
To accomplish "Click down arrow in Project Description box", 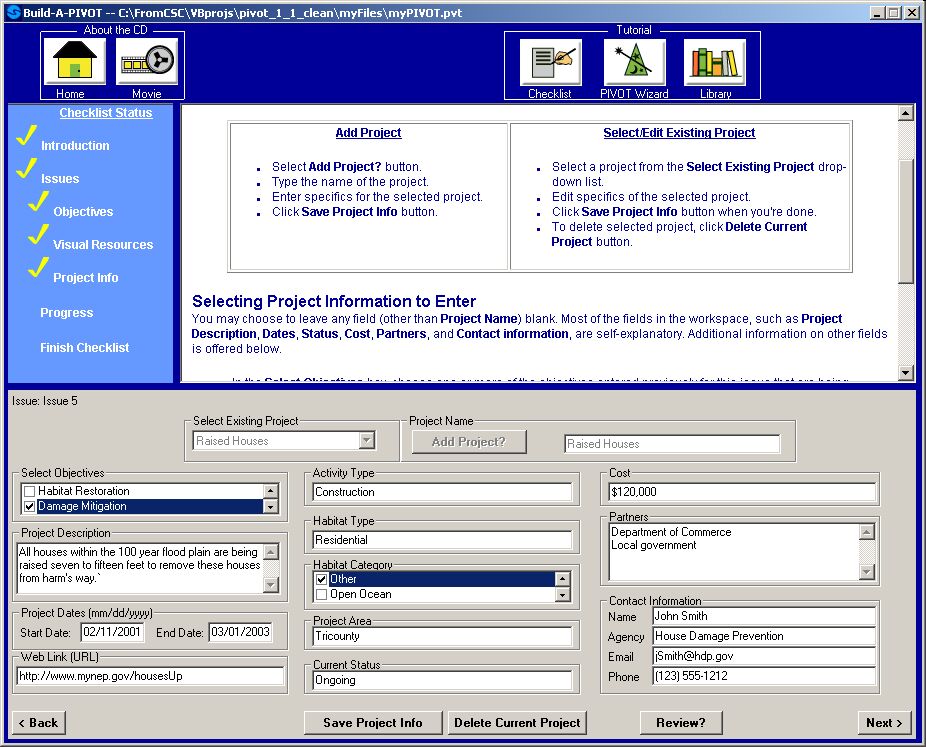I will 270,585.
